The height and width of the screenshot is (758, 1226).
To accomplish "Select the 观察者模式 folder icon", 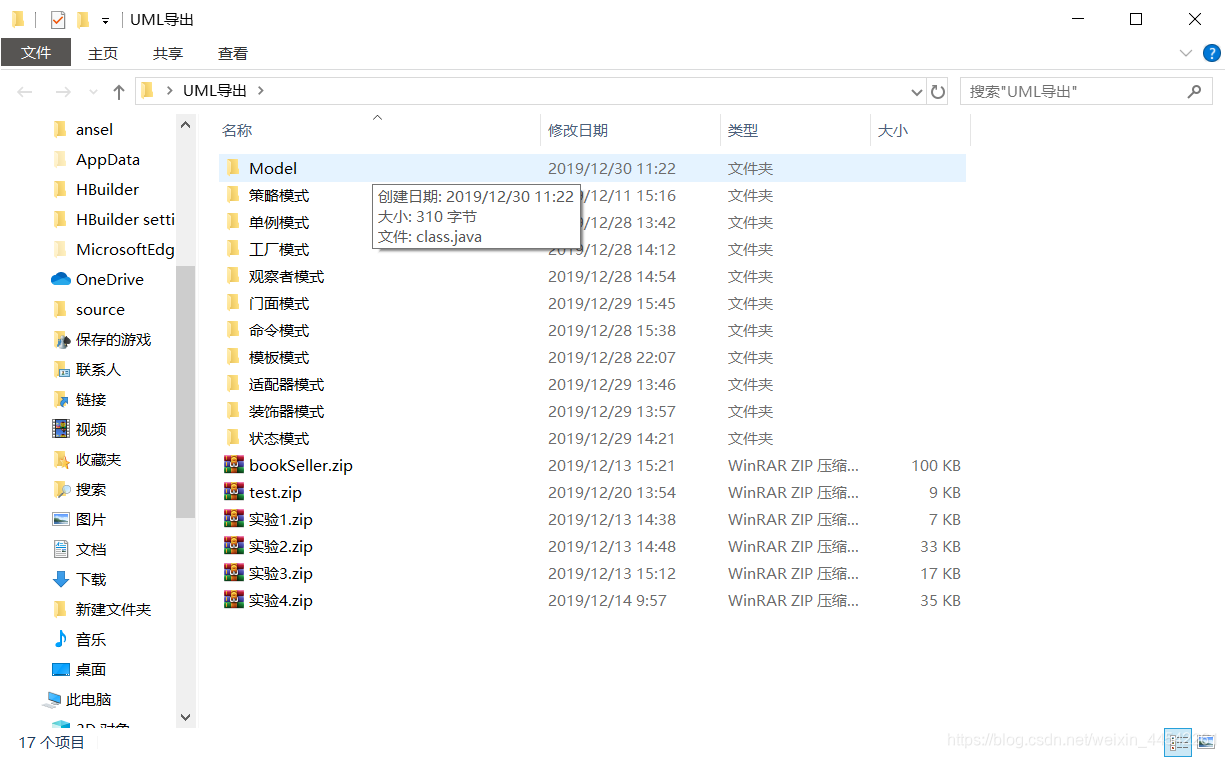I will pyautogui.click(x=233, y=276).
